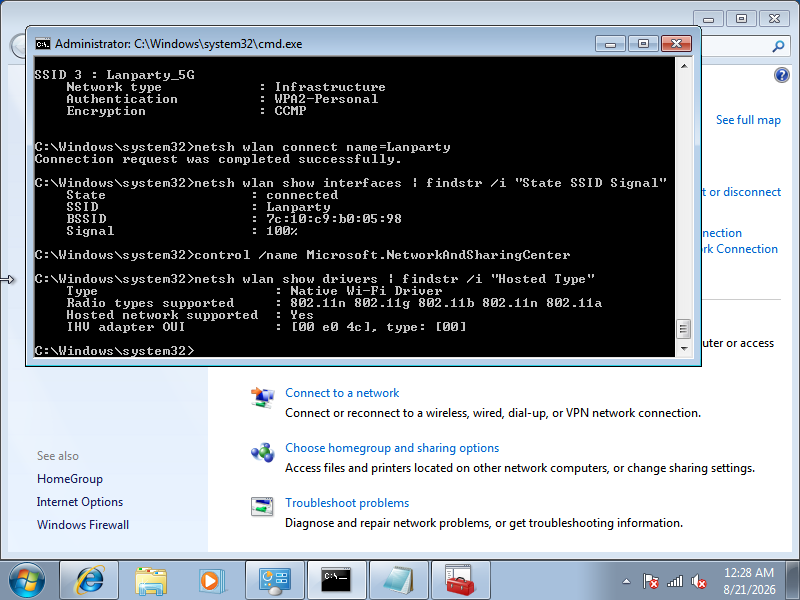Click the cmd scrollbar thumb
The height and width of the screenshot is (600, 800).
click(x=684, y=329)
